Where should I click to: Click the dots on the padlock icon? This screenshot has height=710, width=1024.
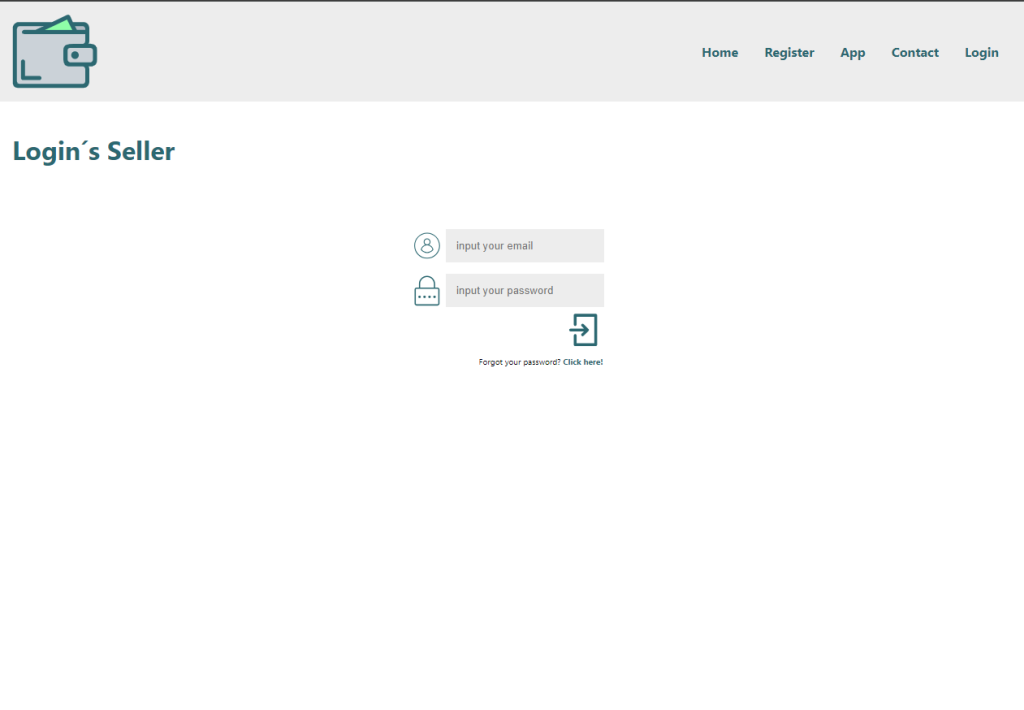tap(427, 297)
